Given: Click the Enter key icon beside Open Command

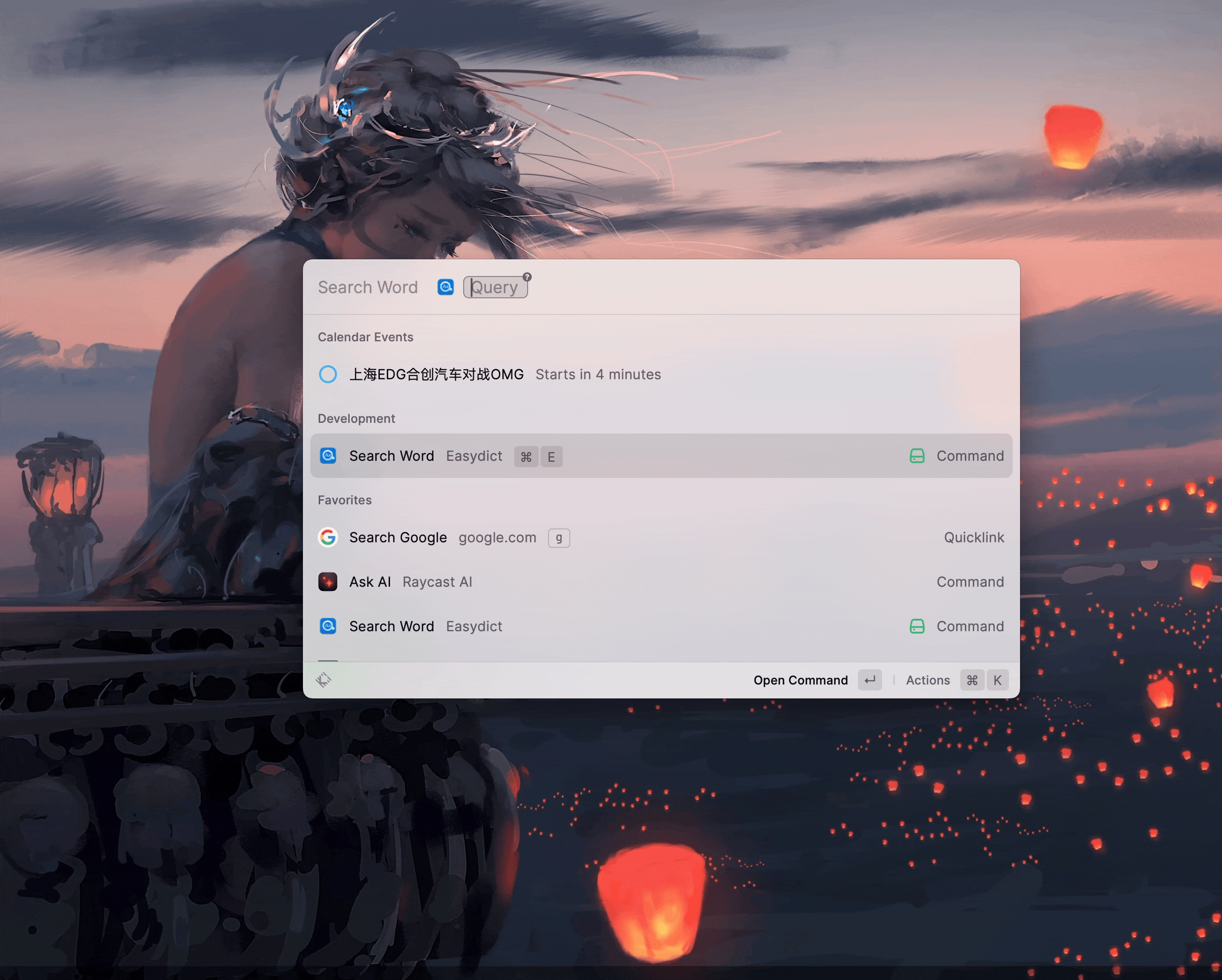Looking at the screenshot, I should coord(869,679).
